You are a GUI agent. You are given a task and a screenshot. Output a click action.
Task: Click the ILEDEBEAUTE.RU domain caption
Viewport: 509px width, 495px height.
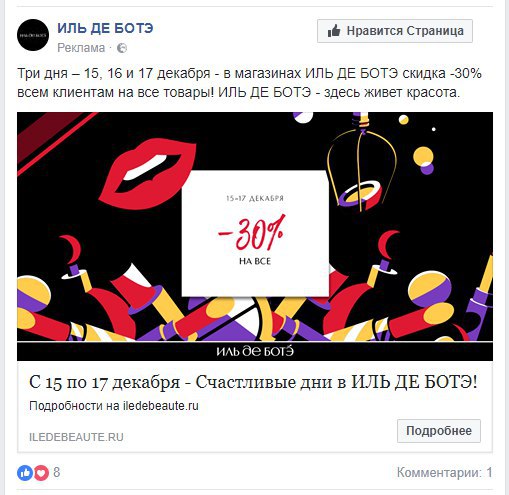[76, 437]
